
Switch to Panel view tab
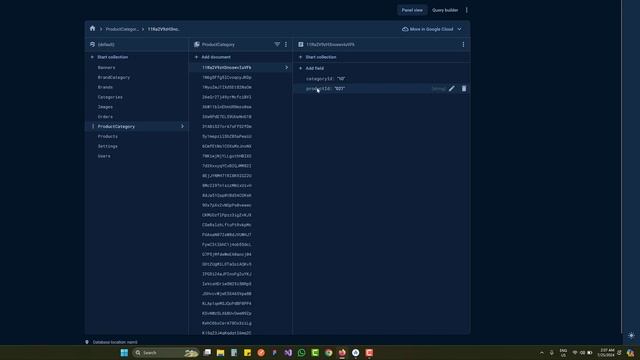pos(412,10)
